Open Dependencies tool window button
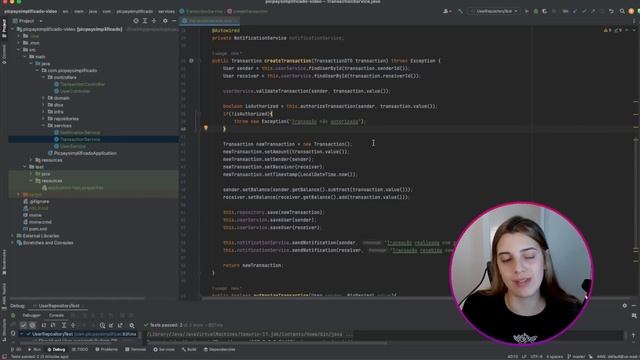The height and width of the screenshot is (360, 640). 220,350
